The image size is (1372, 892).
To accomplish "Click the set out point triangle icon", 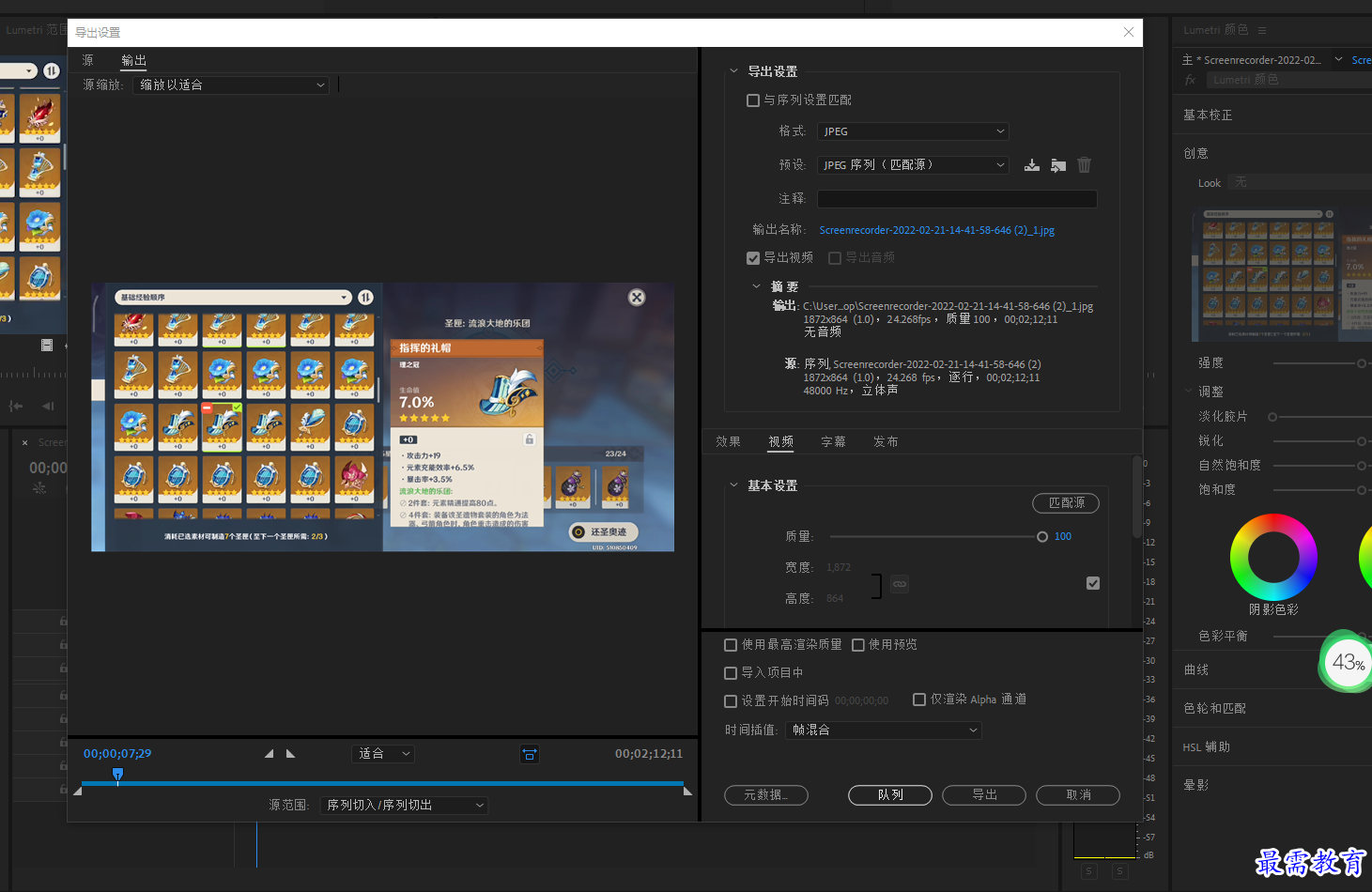I will coord(290,754).
